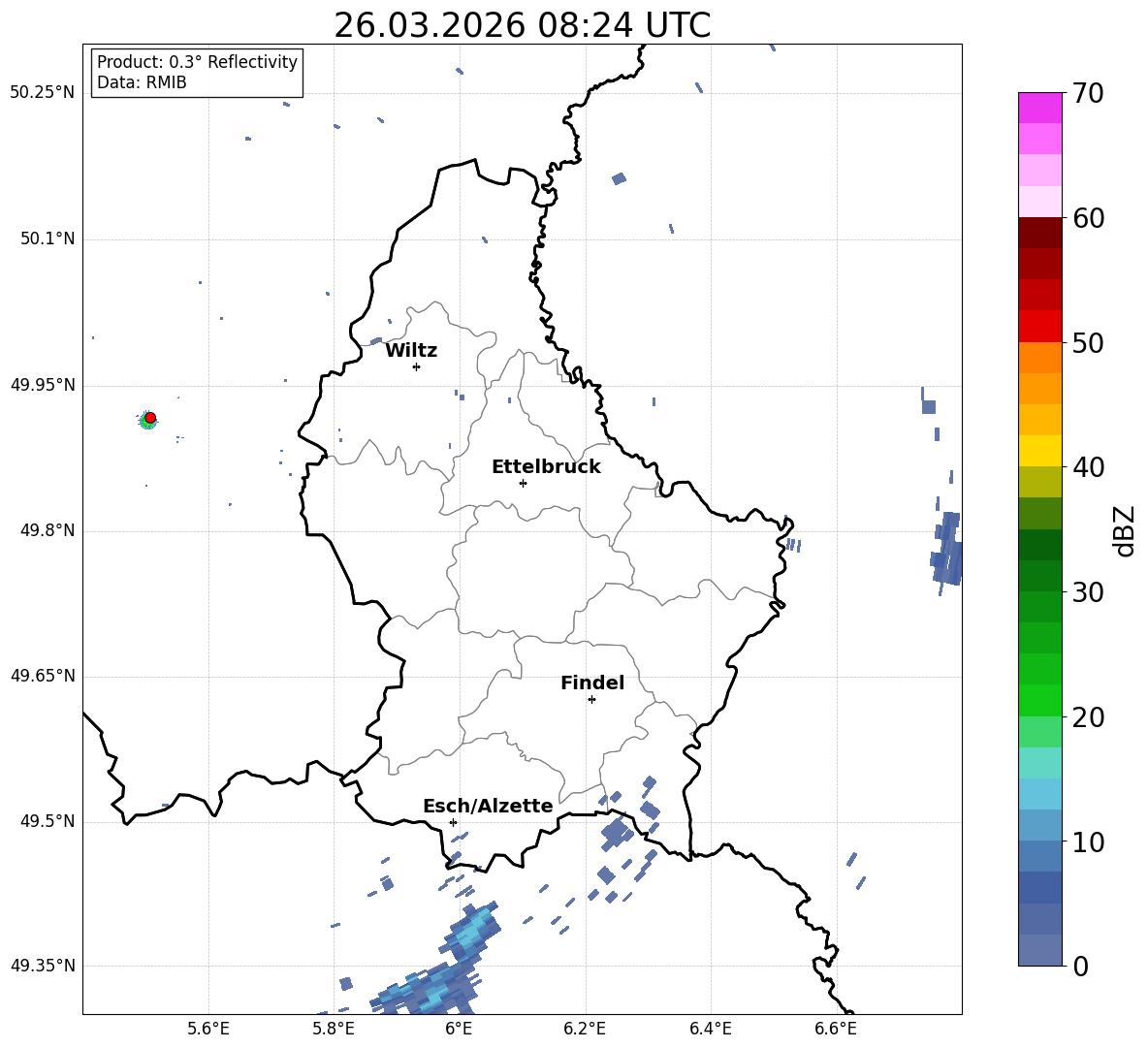The image size is (1148, 1048).
Task: Click the title 26.03.2026 08:24 UTC
Action: click(x=523, y=25)
